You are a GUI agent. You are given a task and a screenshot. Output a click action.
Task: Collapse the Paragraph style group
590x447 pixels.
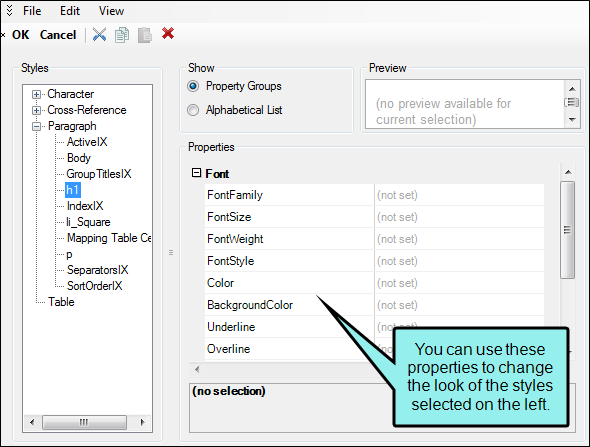(36, 126)
